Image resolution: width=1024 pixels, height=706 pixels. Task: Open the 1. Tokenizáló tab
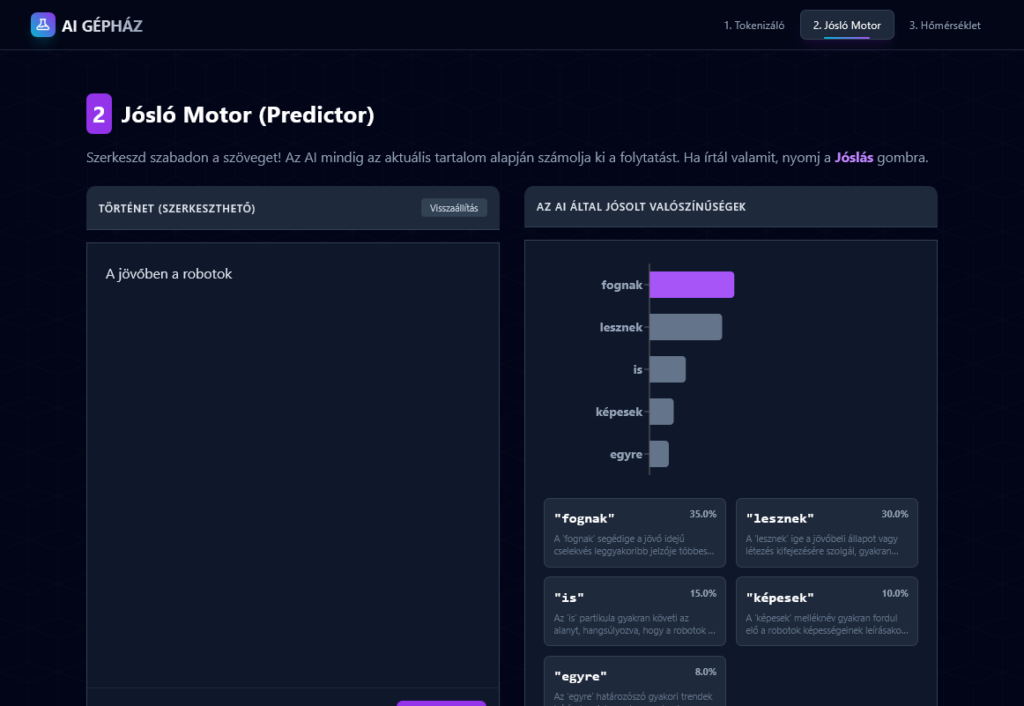754,25
